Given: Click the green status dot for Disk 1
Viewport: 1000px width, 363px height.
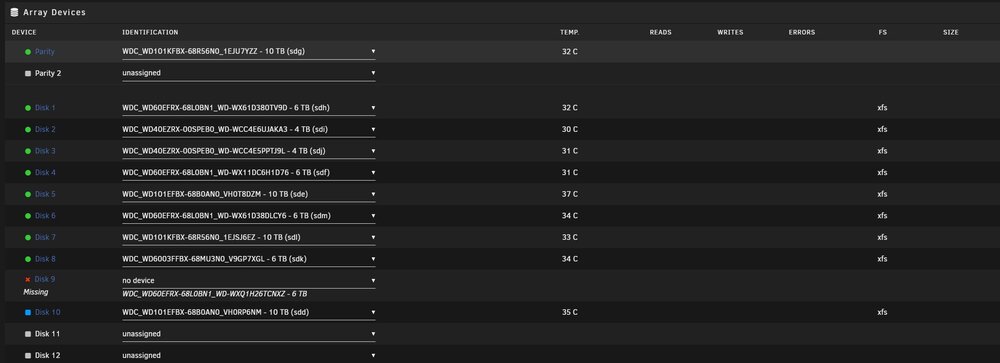Looking at the screenshot, I should tap(28, 108).
